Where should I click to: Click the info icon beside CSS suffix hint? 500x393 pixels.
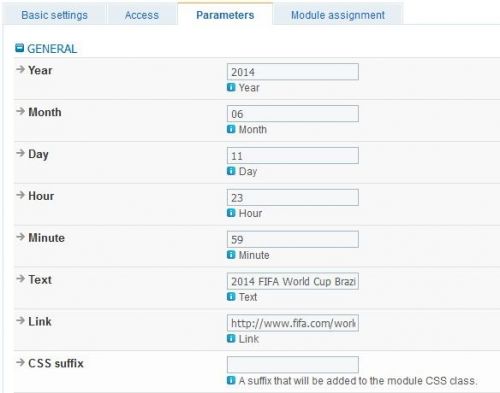click(x=231, y=380)
